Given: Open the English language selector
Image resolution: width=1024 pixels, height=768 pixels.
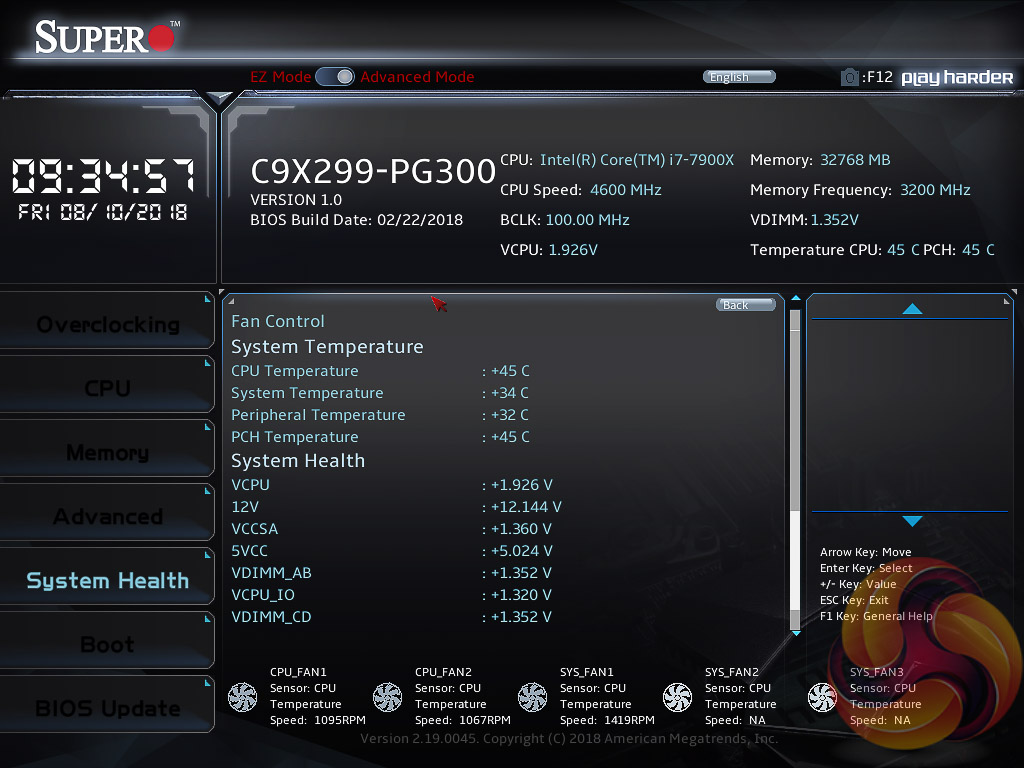Looking at the screenshot, I should [x=739, y=77].
